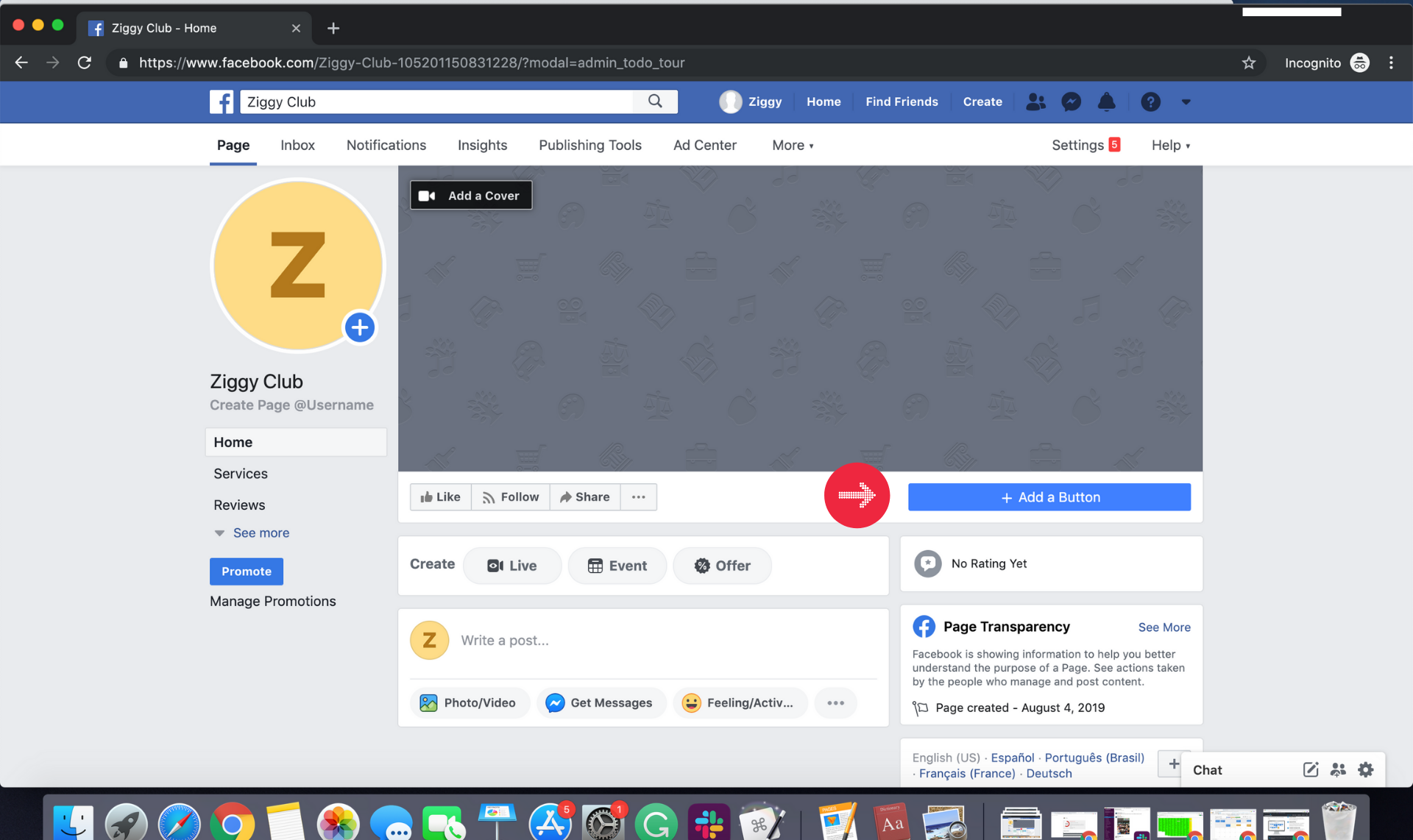Screen dimensions: 1413x840
Task: Create an Offer
Action: click(722, 566)
